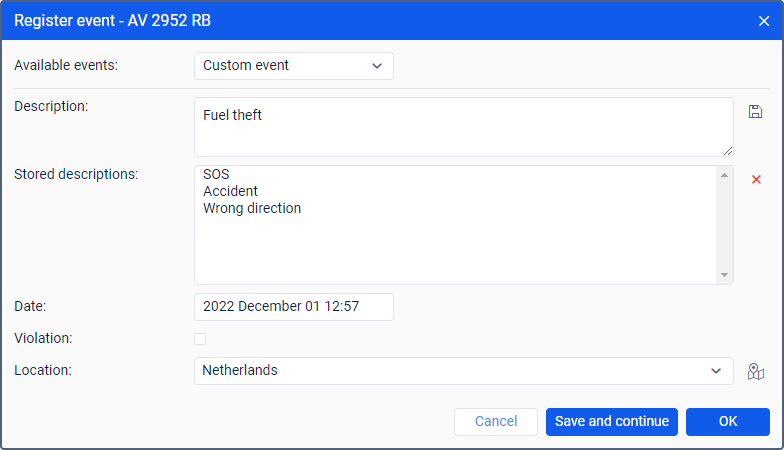Expand the Location dropdown arrow
This screenshot has height=450, width=784.
click(716, 371)
